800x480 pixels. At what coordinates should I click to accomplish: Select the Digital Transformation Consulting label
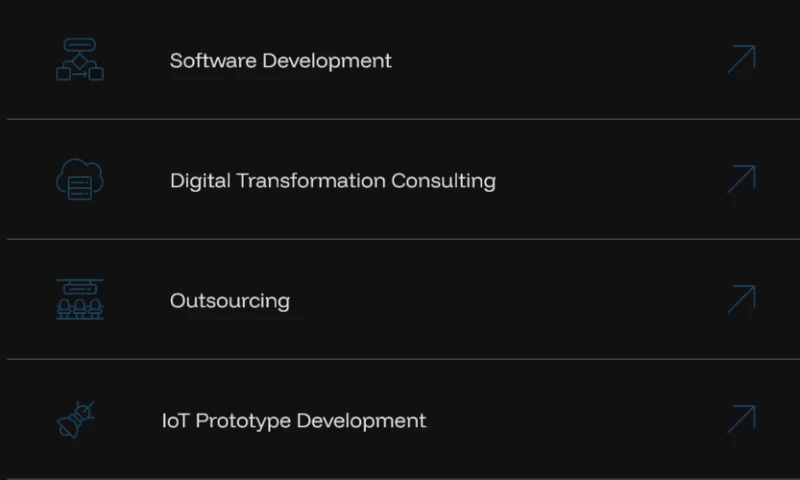(332, 181)
